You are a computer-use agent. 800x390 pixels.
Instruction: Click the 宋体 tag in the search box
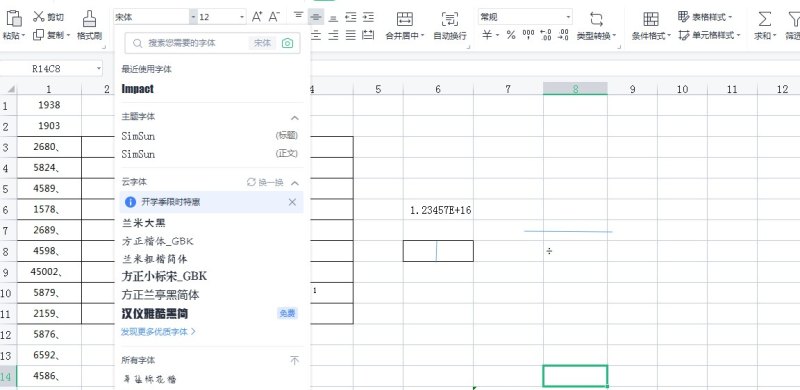[262, 43]
